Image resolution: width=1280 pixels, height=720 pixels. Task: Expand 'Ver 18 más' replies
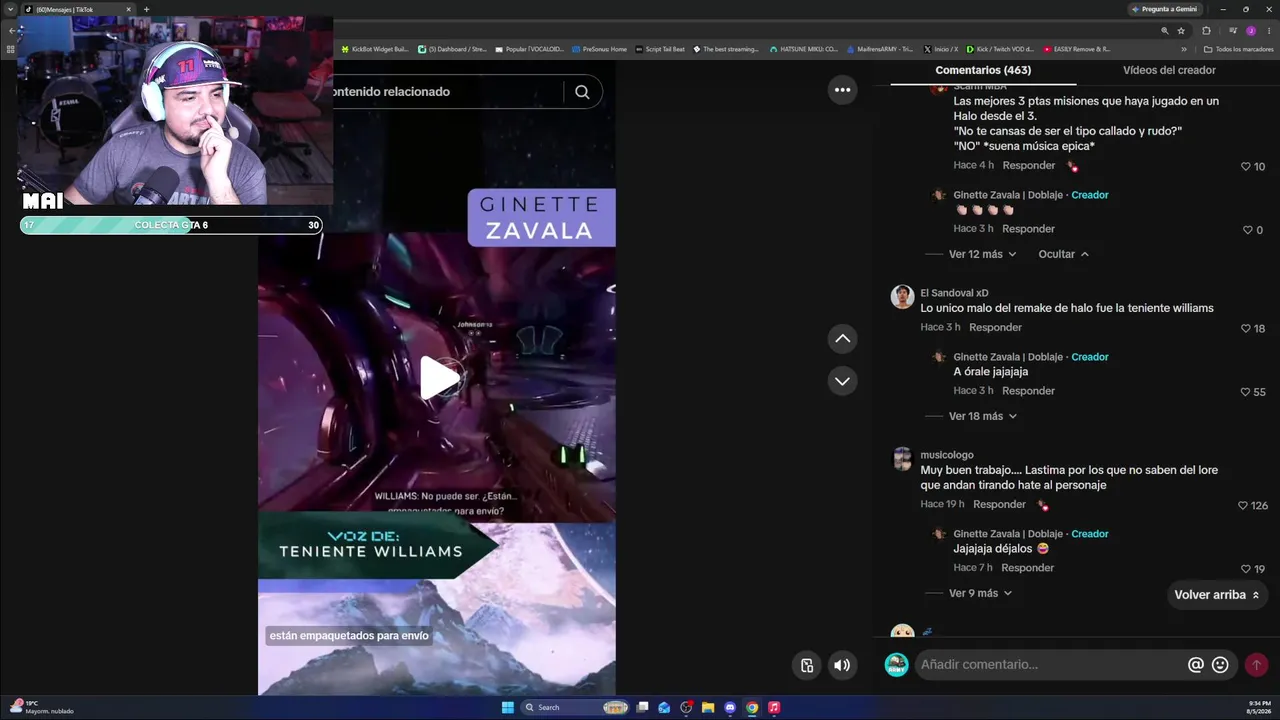point(982,416)
